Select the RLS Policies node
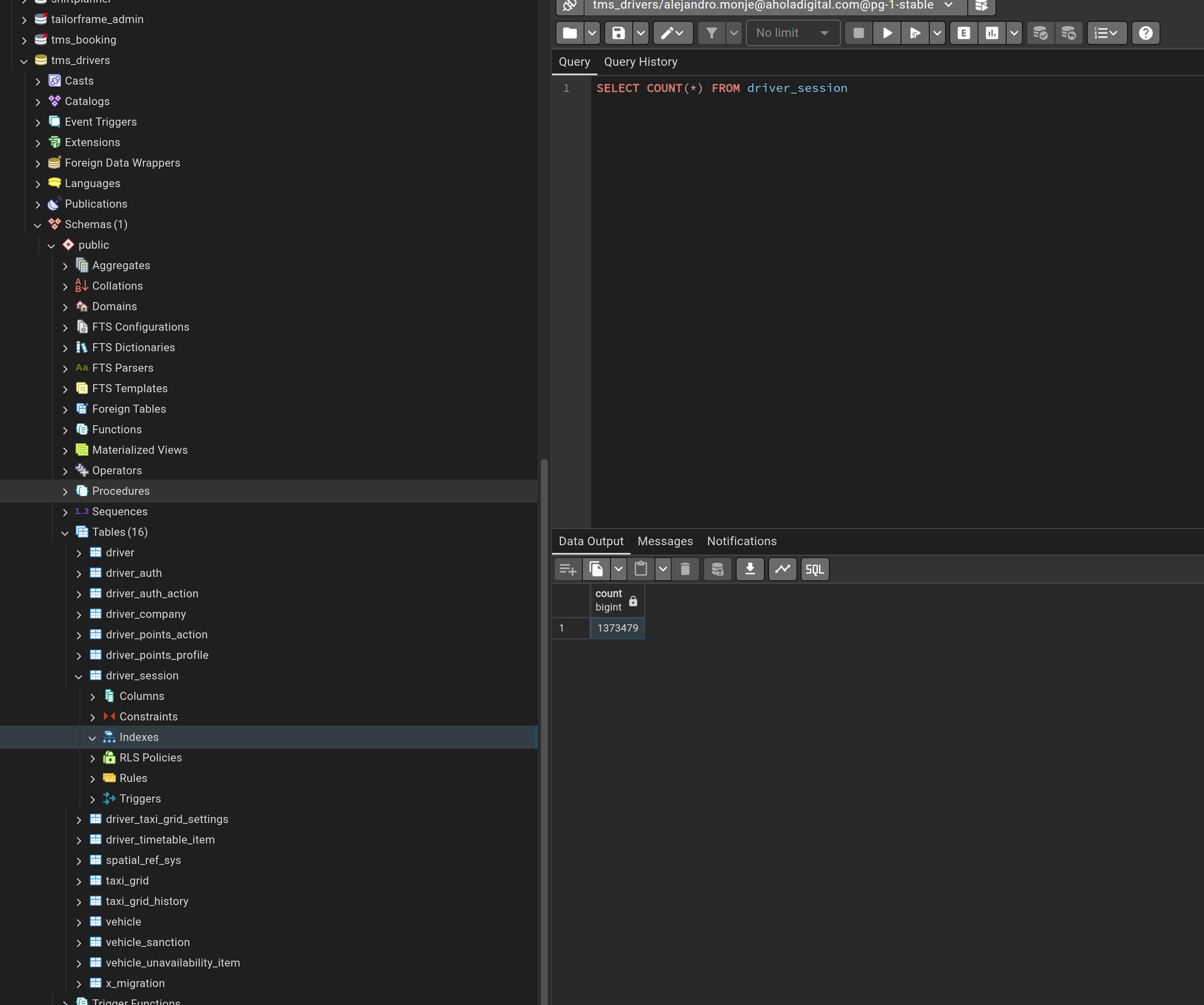The height and width of the screenshot is (1005, 1204). [151, 758]
